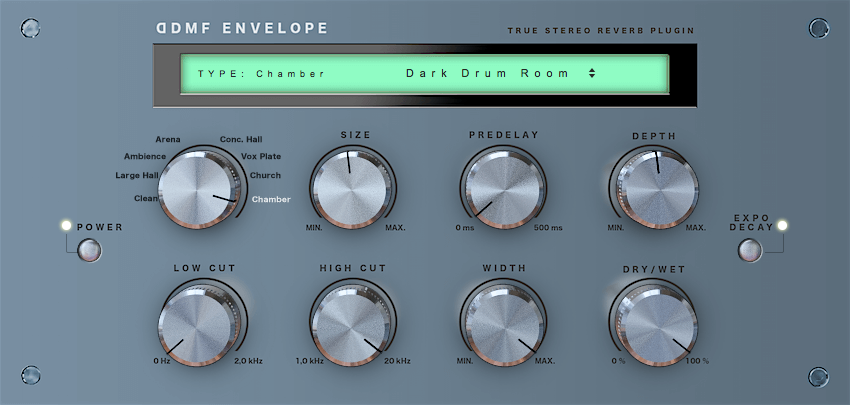Choose the Vox Plate reverb type
This screenshot has height=405, width=850.
pos(261,157)
